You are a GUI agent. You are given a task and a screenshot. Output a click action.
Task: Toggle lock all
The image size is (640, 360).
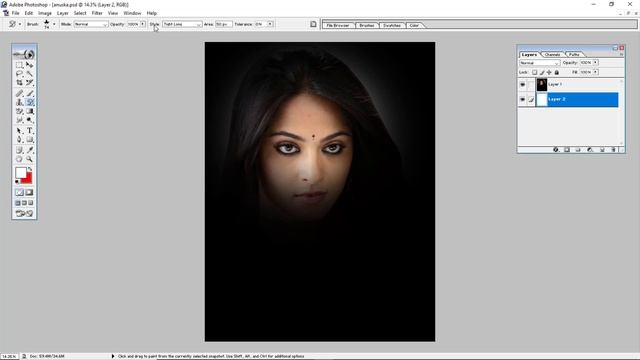(x=557, y=72)
